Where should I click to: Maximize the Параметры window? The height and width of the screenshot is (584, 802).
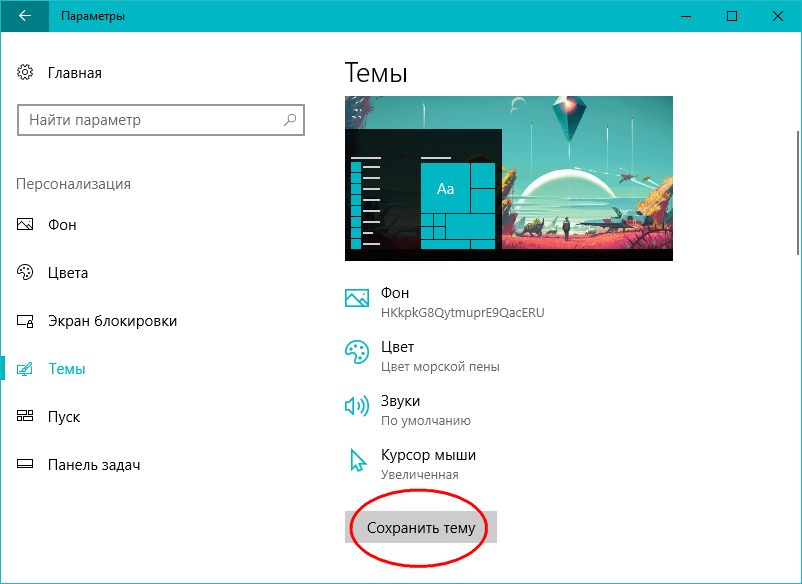click(732, 16)
